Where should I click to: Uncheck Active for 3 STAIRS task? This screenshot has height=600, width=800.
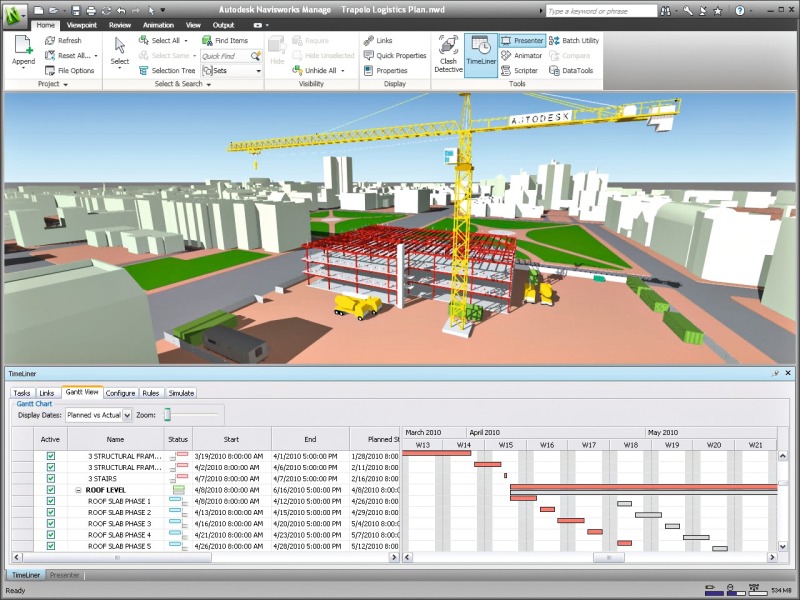pos(51,479)
